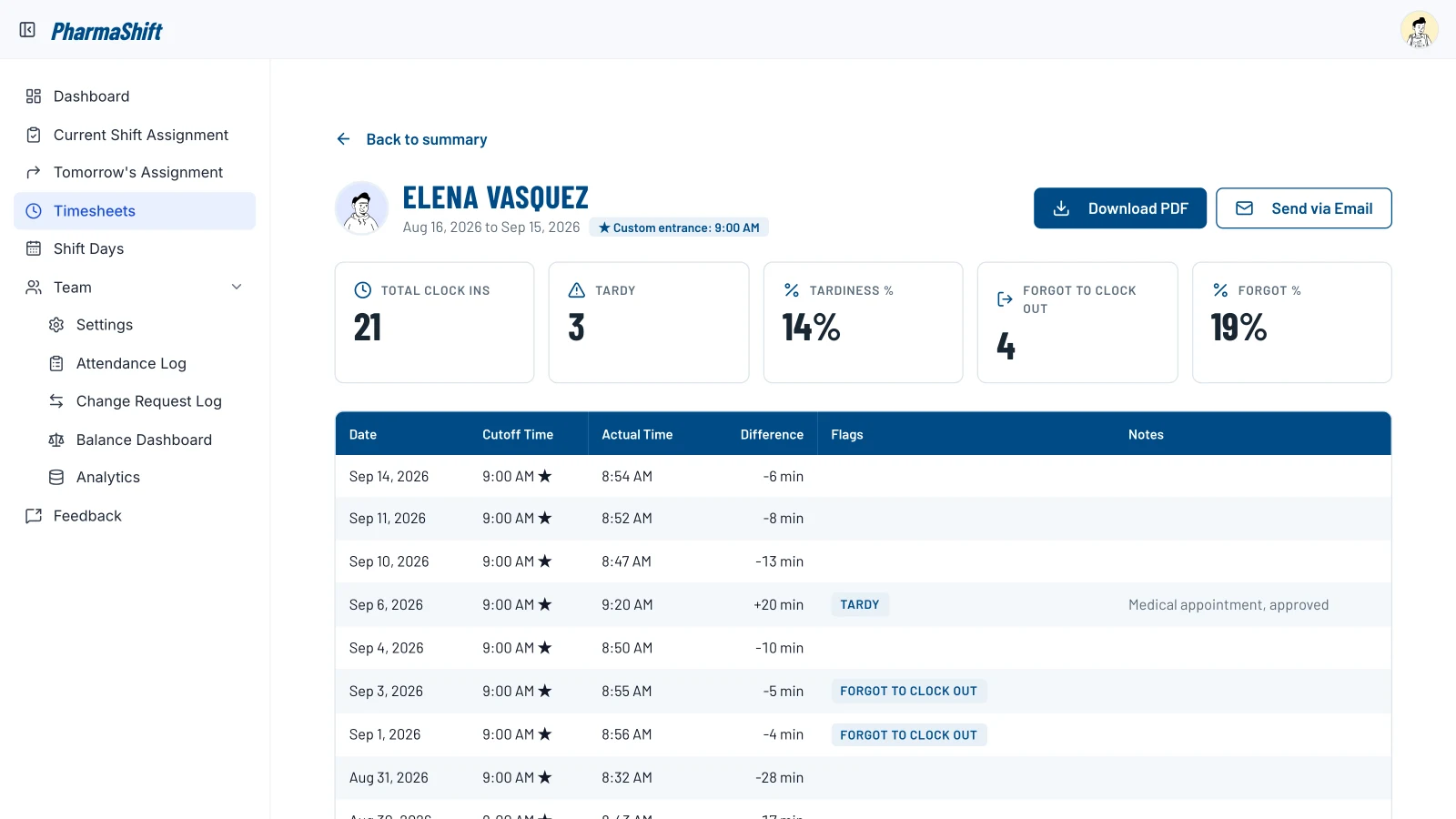Open Dashboard from sidebar
This screenshot has width=1456, height=819.
(135, 96)
